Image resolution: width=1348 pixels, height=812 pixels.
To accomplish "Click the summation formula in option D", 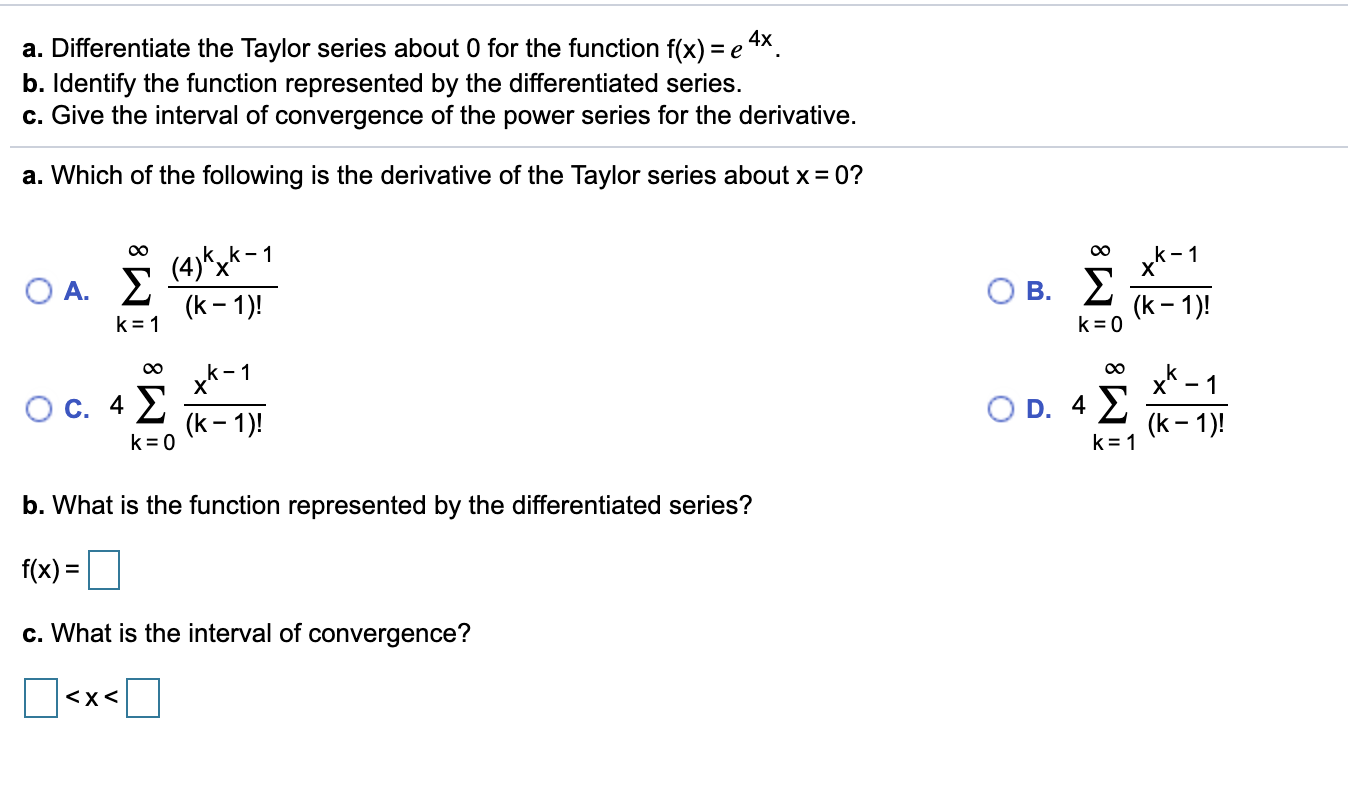I will click(1170, 405).
